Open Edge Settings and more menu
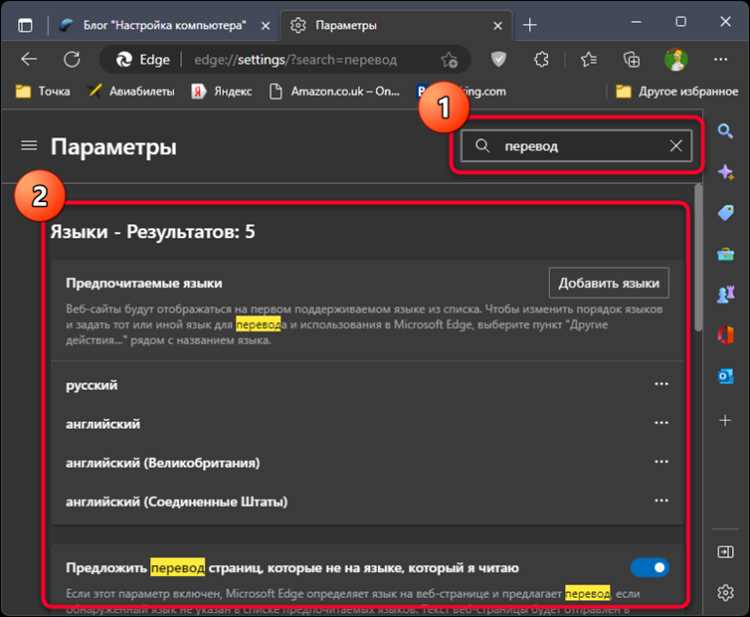 tap(720, 59)
